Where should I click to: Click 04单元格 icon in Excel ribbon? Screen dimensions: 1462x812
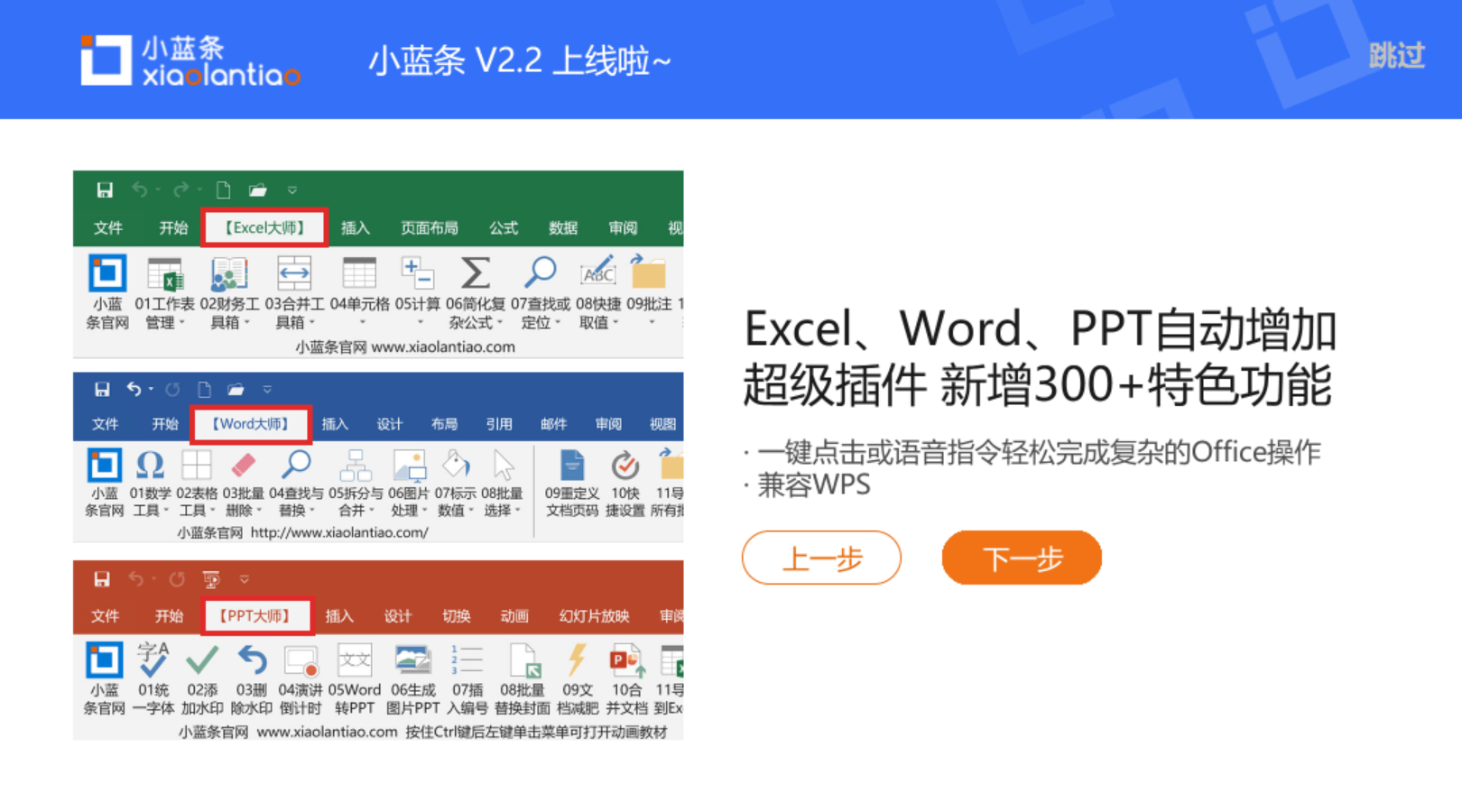click(359, 273)
